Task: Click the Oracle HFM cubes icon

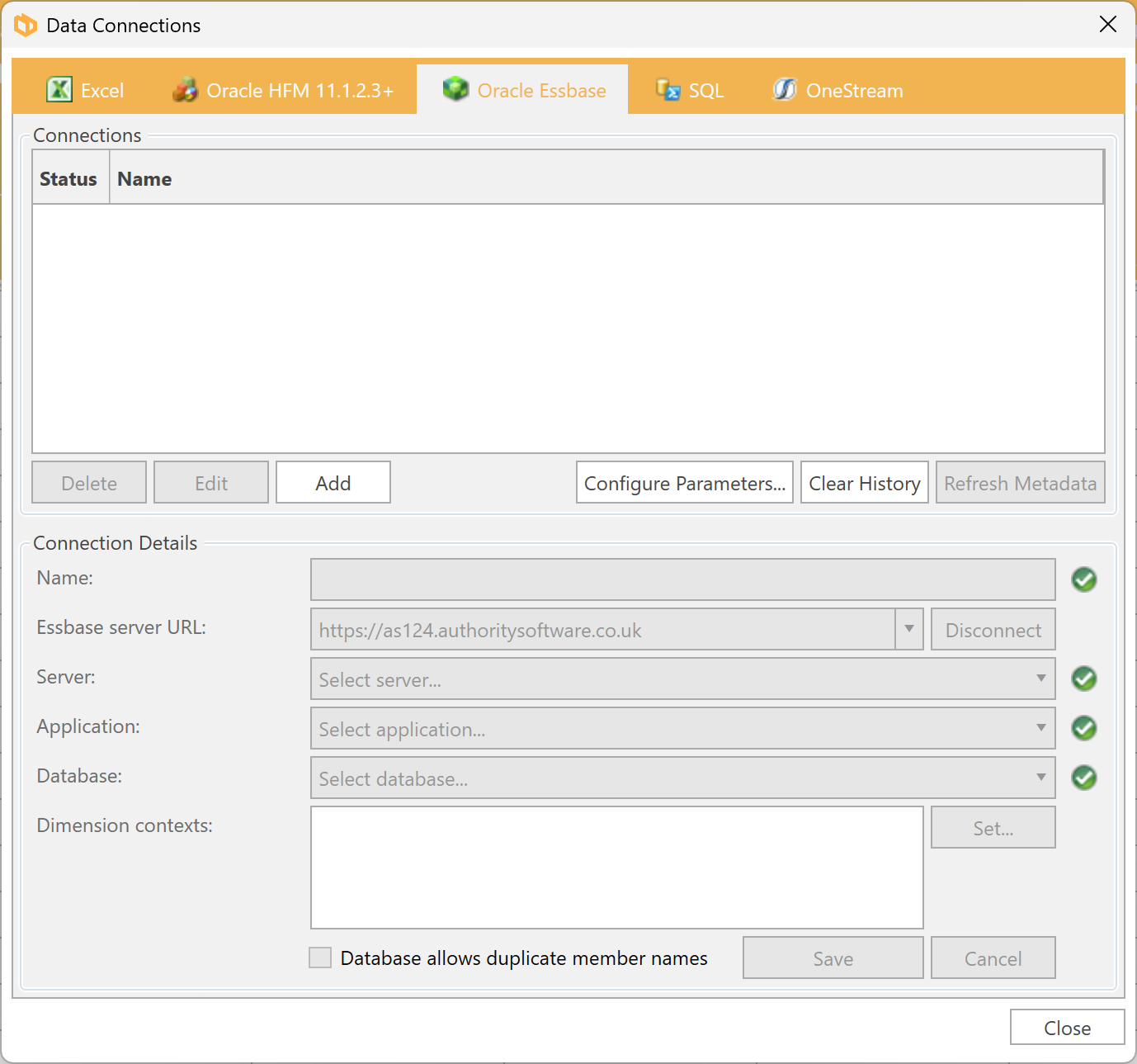Action: (186, 89)
